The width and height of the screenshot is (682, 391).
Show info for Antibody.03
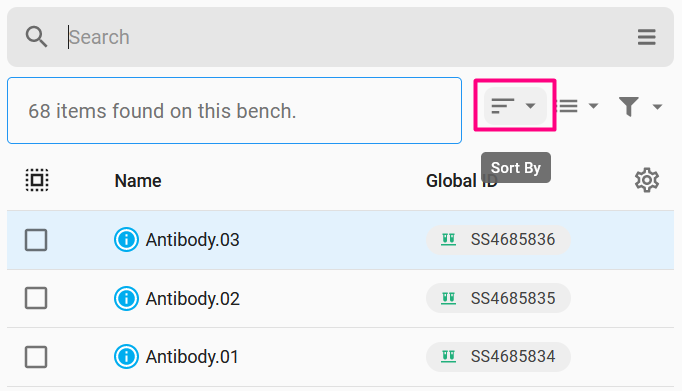point(126,240)
